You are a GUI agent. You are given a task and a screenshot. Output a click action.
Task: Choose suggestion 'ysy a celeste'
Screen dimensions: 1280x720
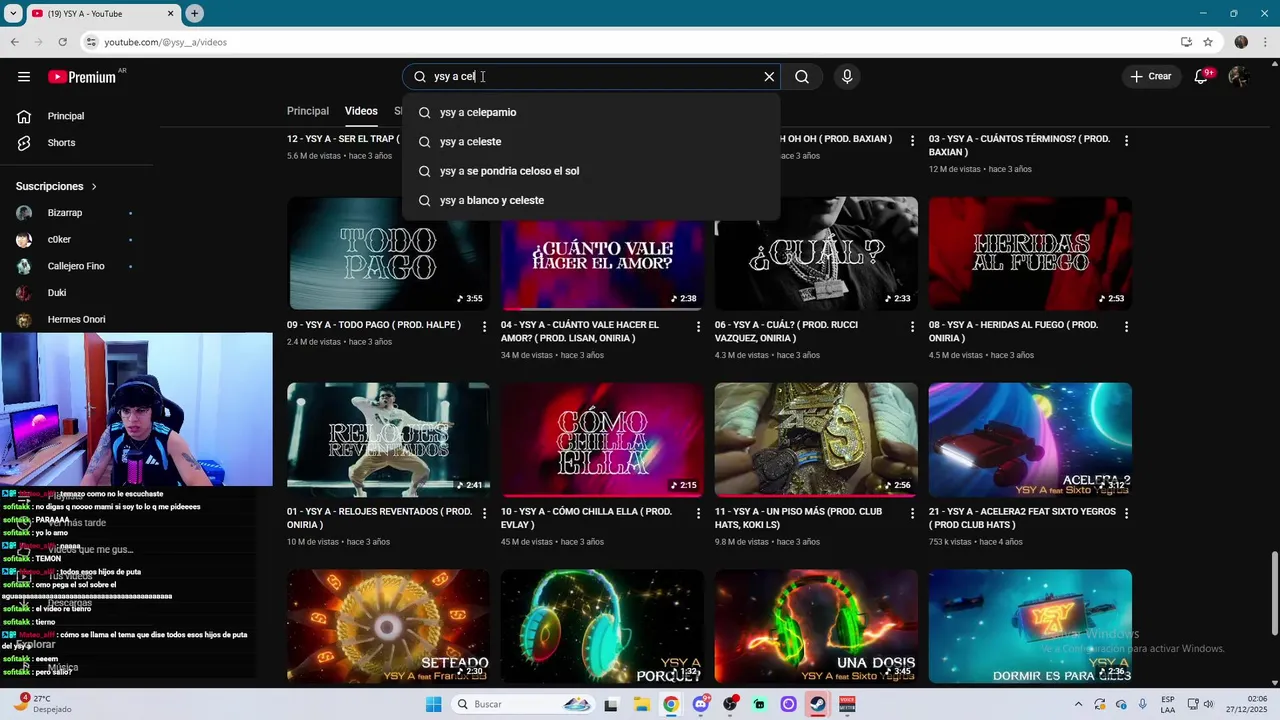click(591, 142)
